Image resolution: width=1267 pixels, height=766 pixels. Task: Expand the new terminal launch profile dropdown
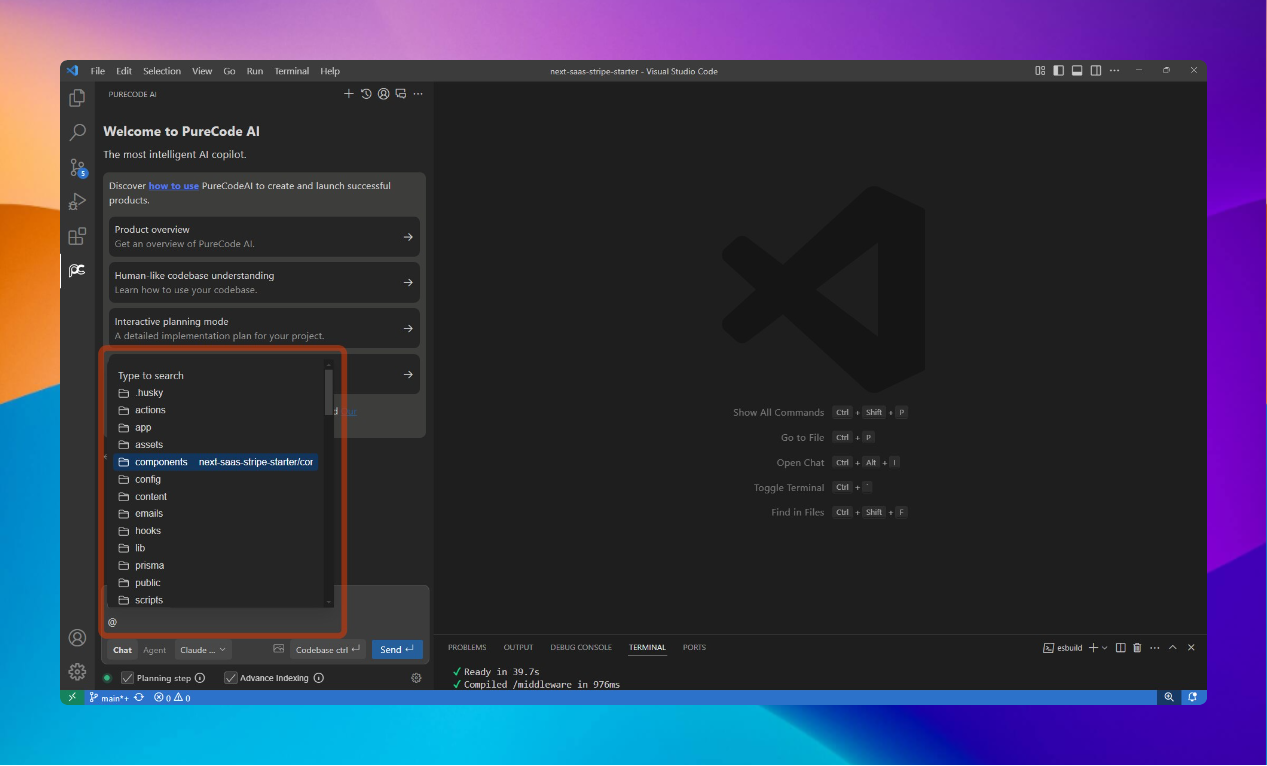click(1105, 648)
